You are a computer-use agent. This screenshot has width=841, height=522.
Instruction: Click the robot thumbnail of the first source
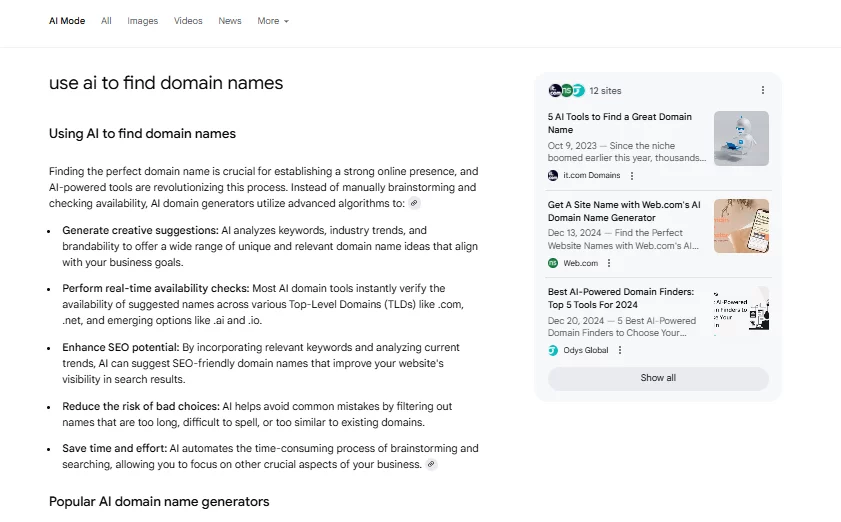point(741,138)
